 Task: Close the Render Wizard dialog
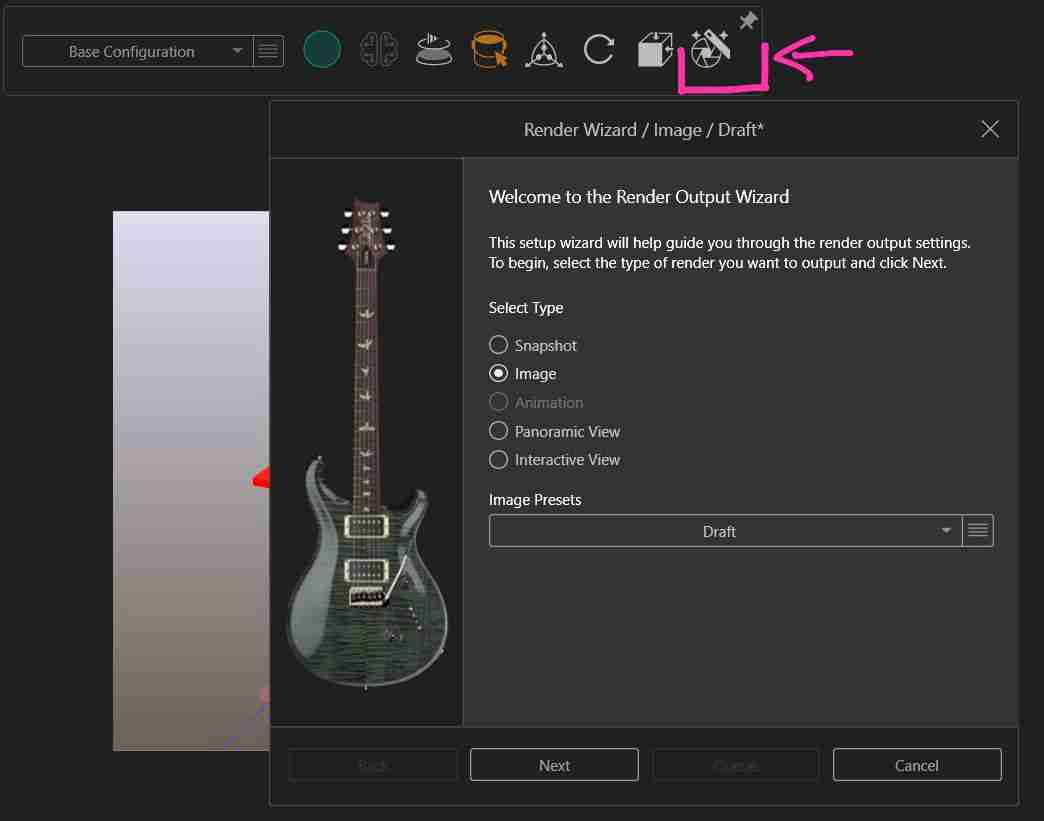coord(989,129)
